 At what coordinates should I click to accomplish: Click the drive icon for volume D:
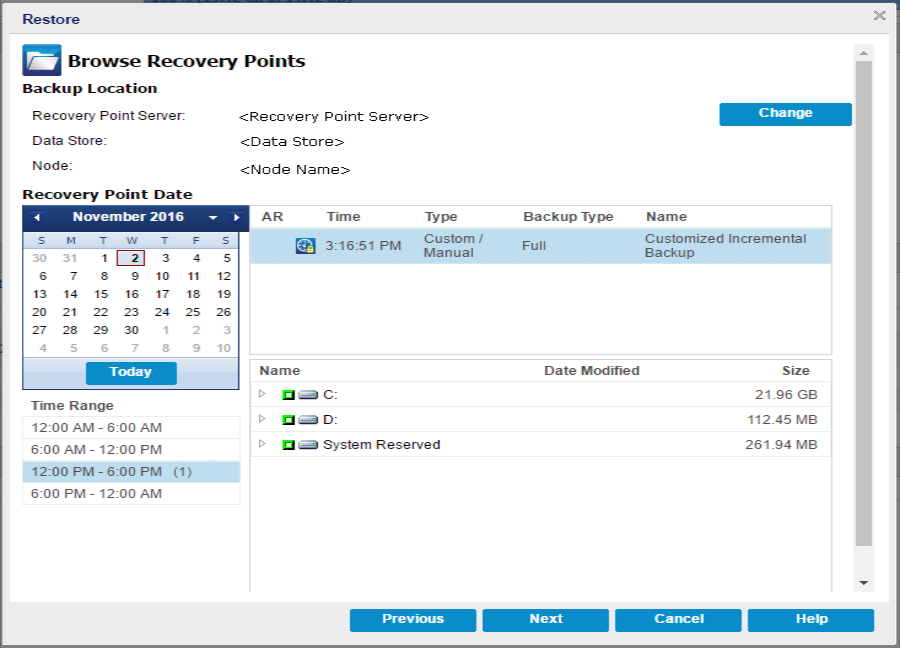tap(308, 420)
